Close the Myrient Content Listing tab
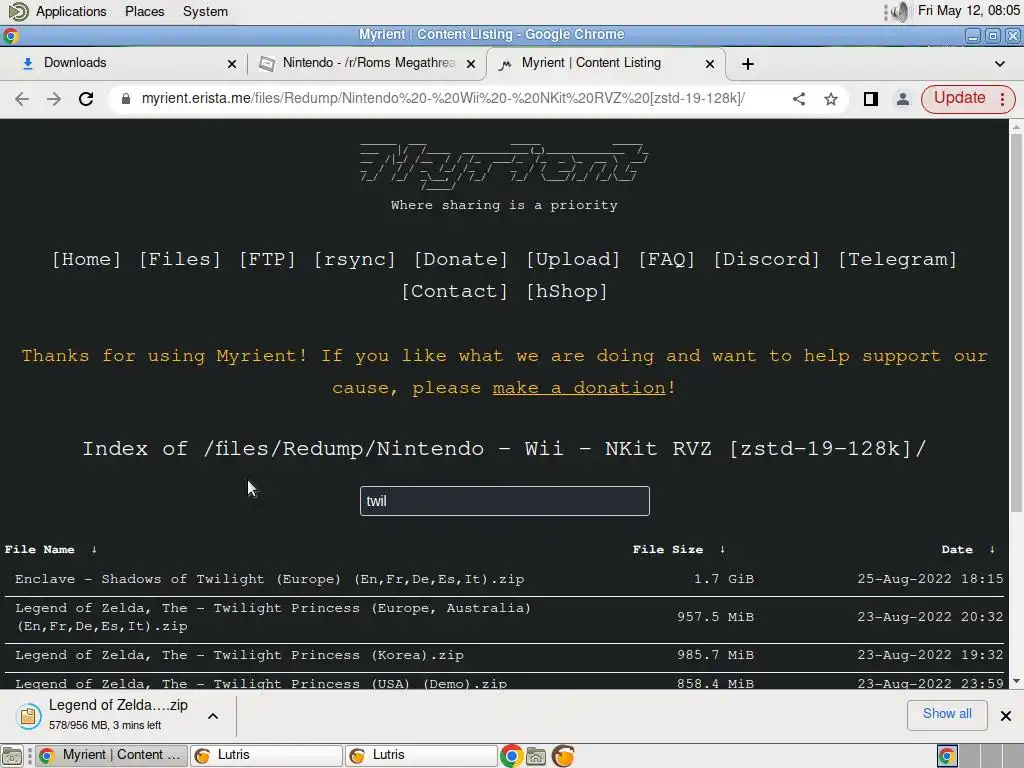Image resolution: width=1024 pixels, height=768 pixels. (x=710, y=63)
